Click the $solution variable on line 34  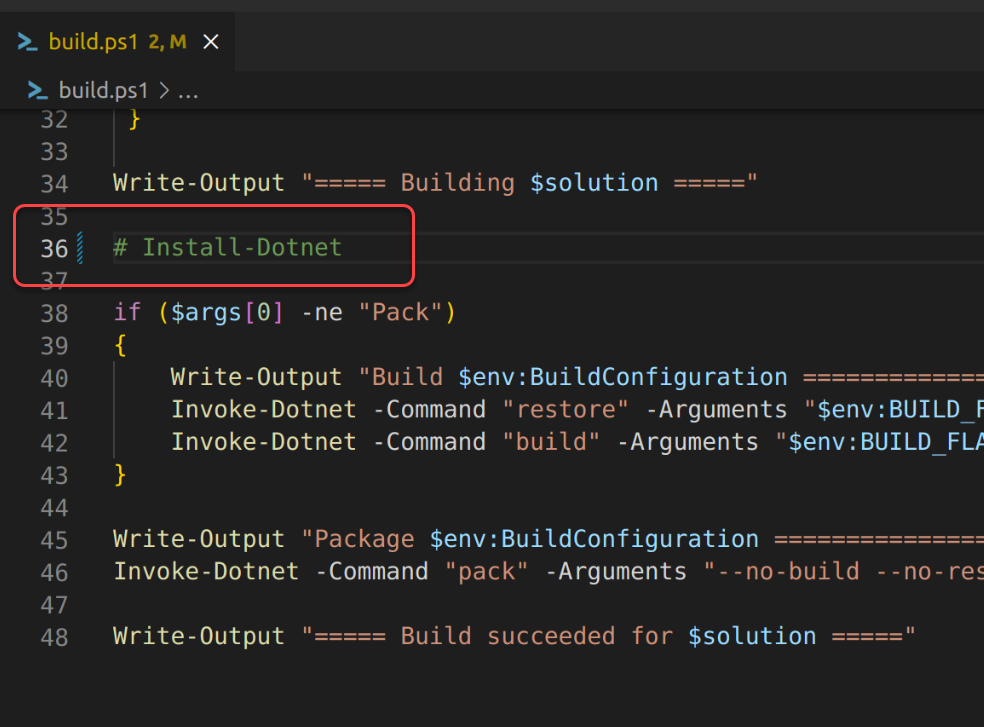pyautogui.click(x=594, y=183)
